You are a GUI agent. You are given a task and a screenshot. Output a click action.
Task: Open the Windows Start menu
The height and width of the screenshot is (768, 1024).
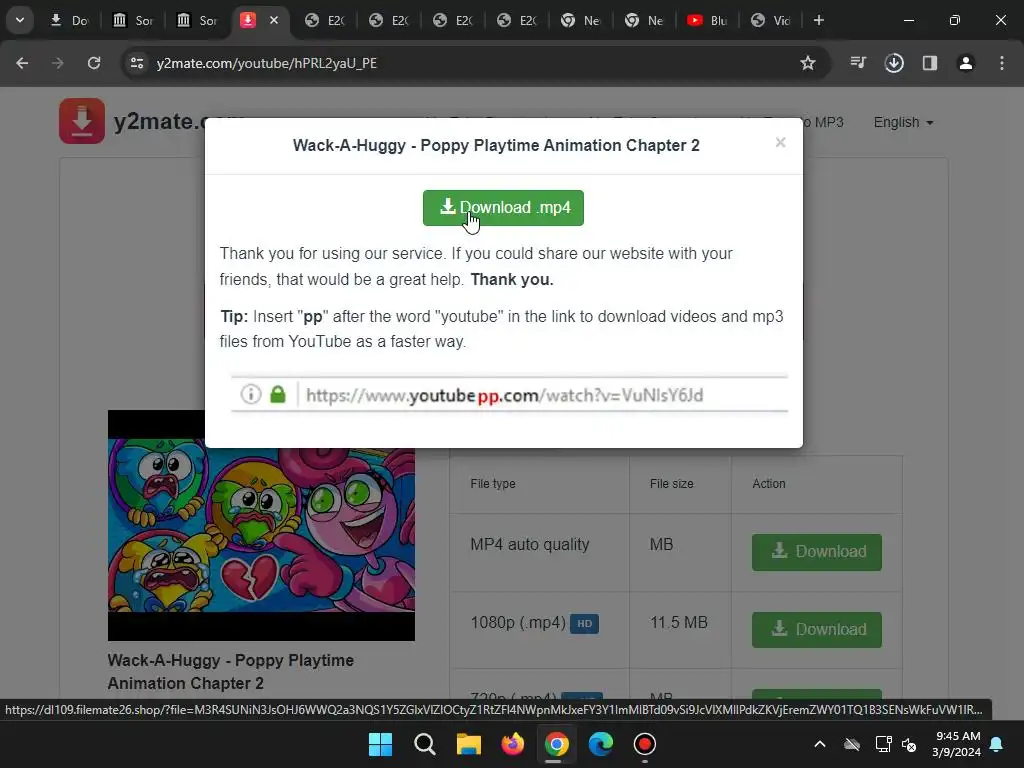pos(380,744)
